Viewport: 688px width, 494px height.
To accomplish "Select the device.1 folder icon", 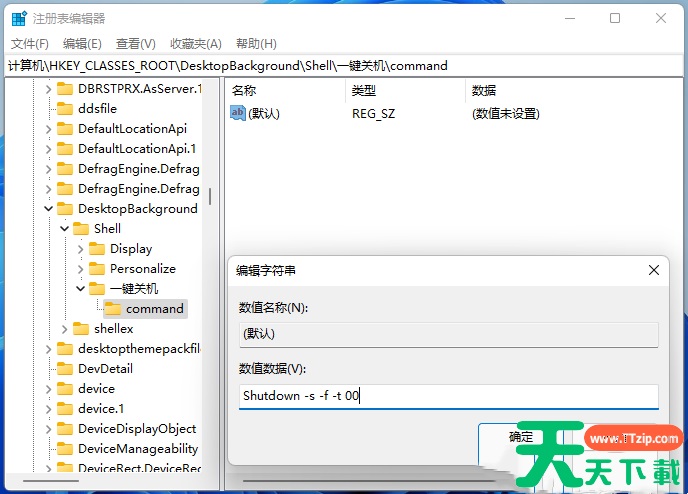I will [65, 409].
